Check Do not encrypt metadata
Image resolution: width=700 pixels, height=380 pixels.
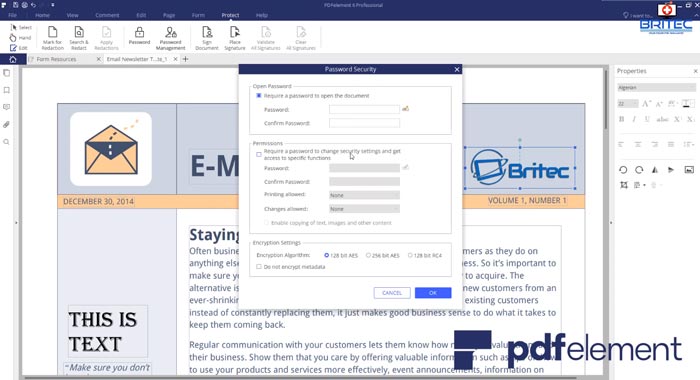coord(258,267)
